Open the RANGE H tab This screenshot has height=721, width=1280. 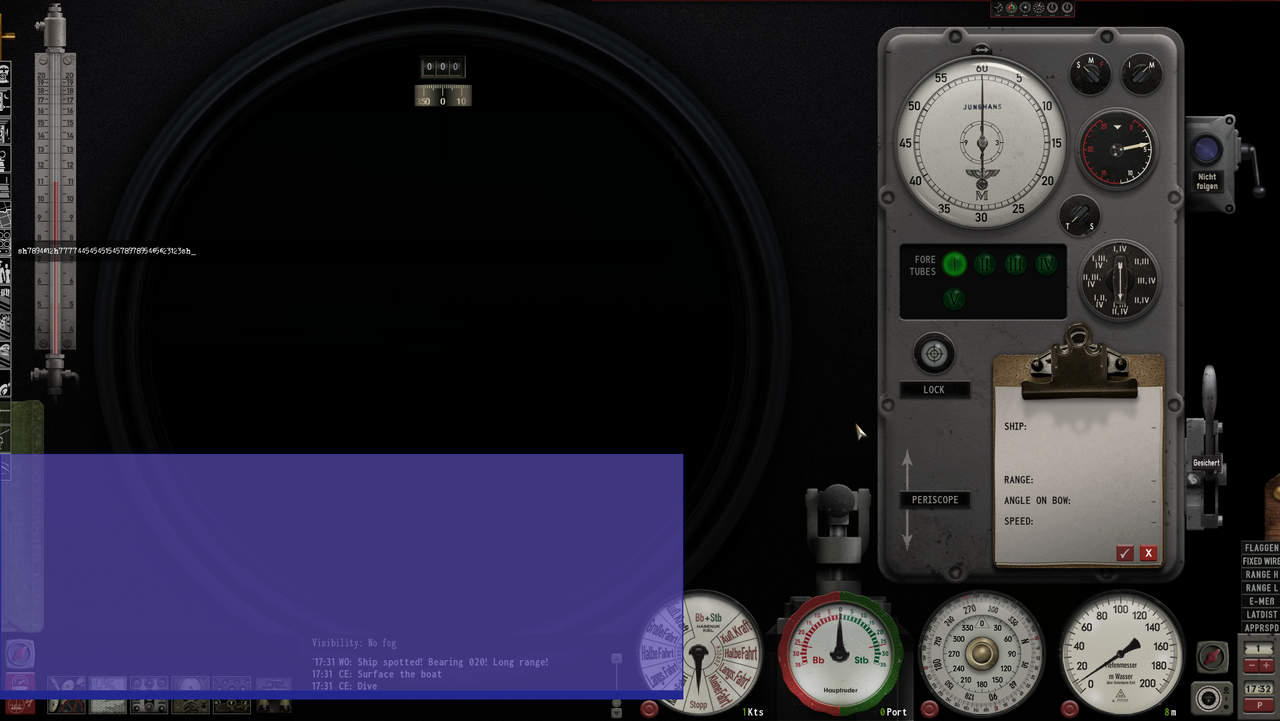tap(1260, 575)
